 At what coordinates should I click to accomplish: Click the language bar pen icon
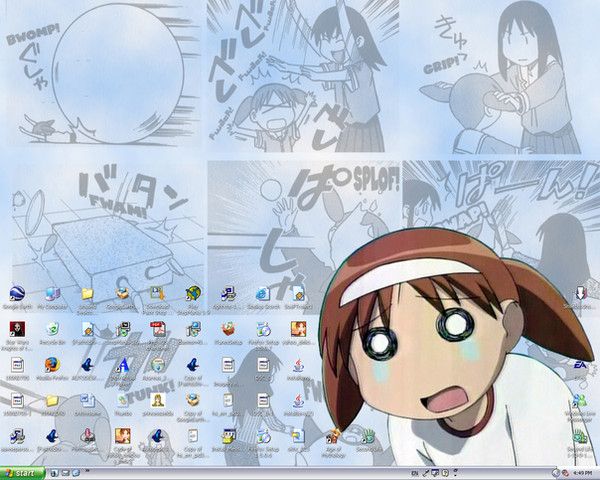tap(425, 473)
